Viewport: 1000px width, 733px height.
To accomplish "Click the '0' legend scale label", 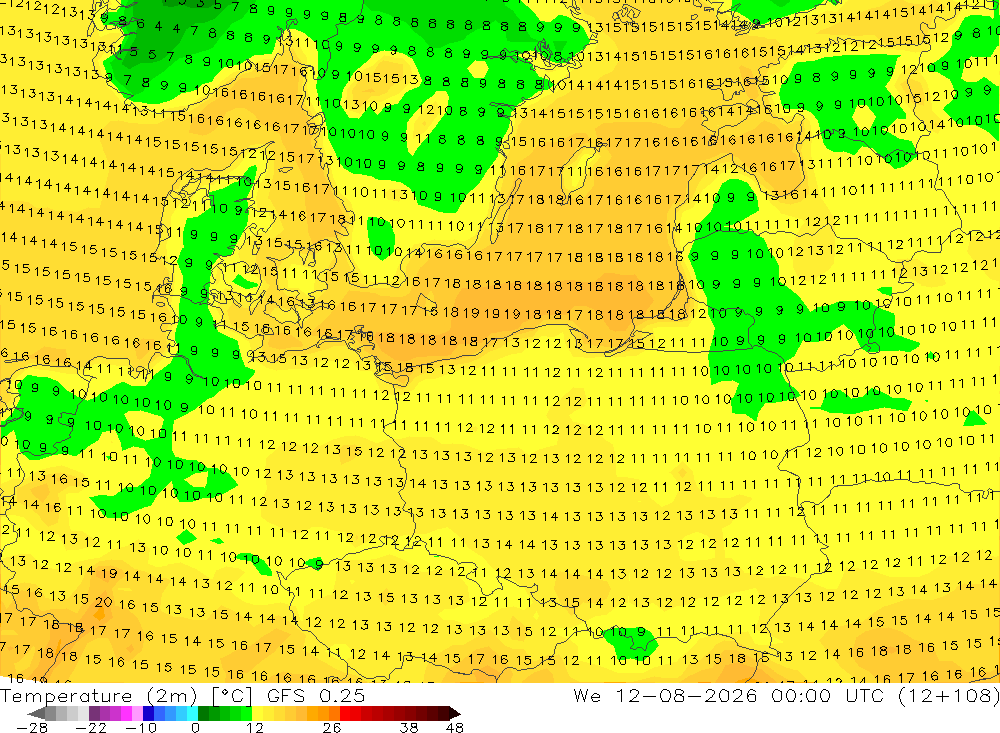I will click(x=196, y=727).
